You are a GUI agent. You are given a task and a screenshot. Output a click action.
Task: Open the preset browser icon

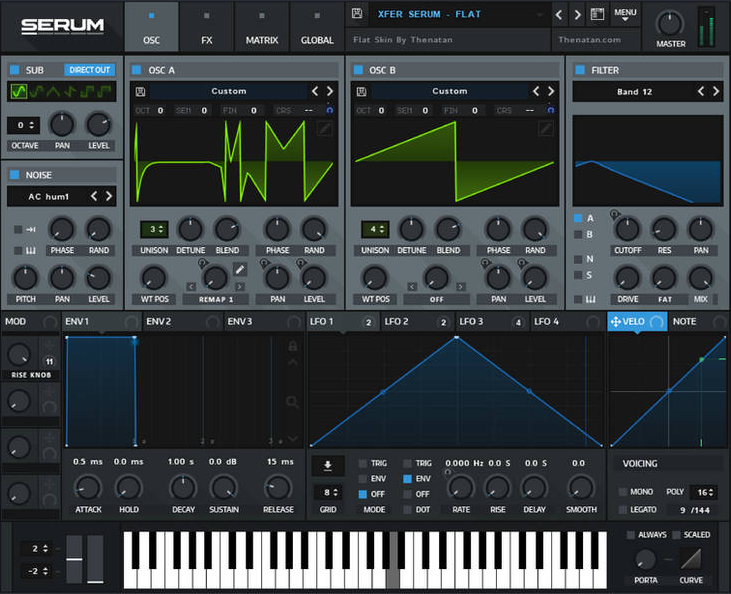point(597,14)
